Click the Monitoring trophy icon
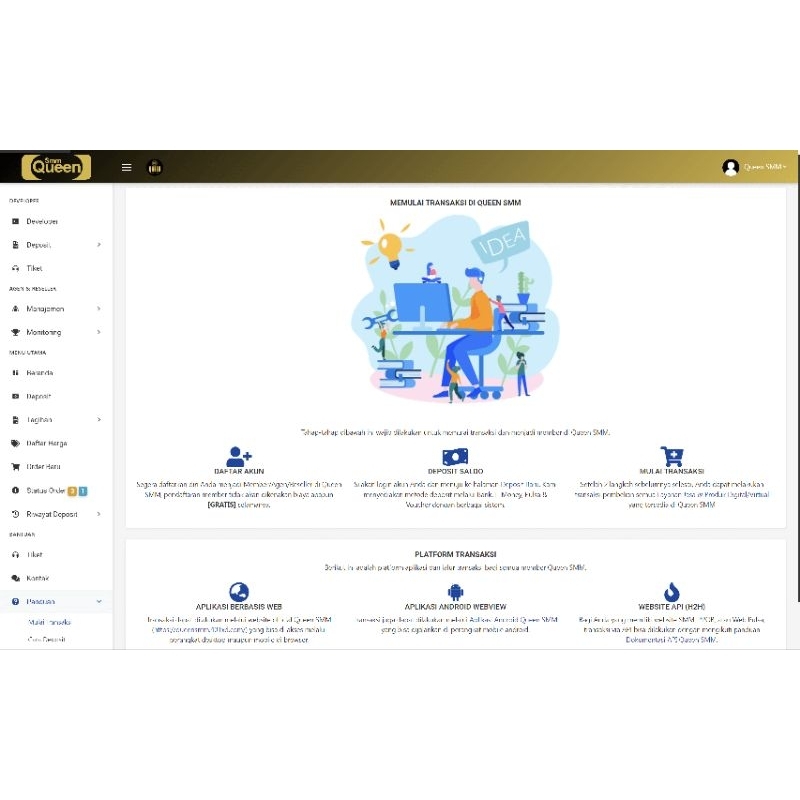800x800 pixels. 15,332
